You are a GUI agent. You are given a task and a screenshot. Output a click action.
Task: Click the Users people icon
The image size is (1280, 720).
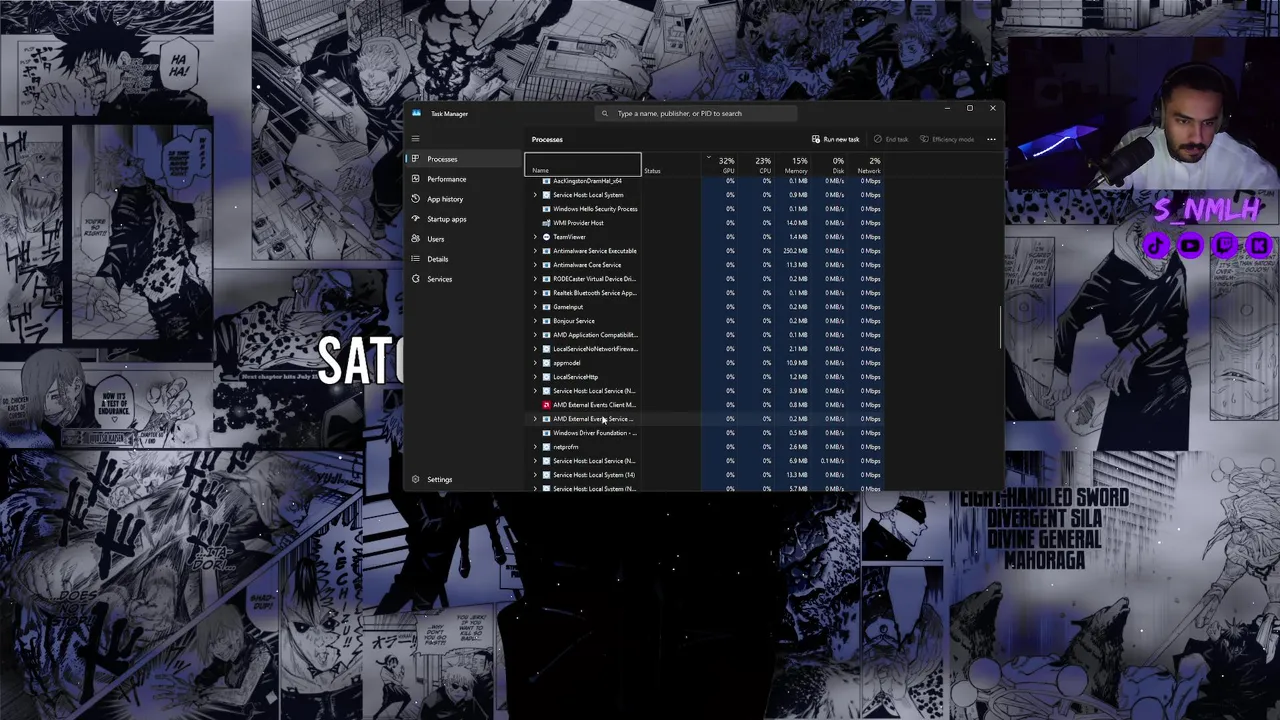(415, 239)
